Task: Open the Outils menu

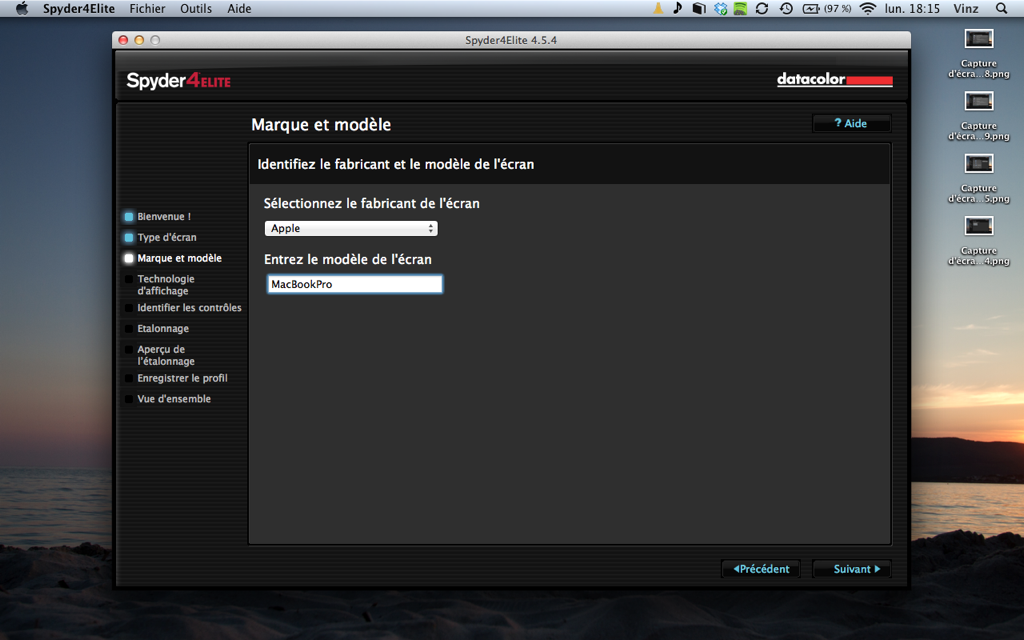Action: pyautogui.click(x=196, y=9)
